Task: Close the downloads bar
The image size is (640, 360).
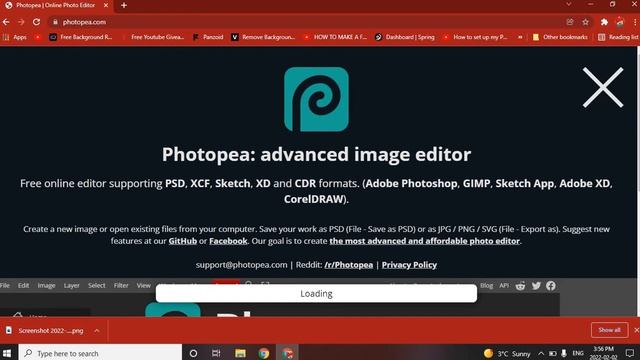Action: 636,330
